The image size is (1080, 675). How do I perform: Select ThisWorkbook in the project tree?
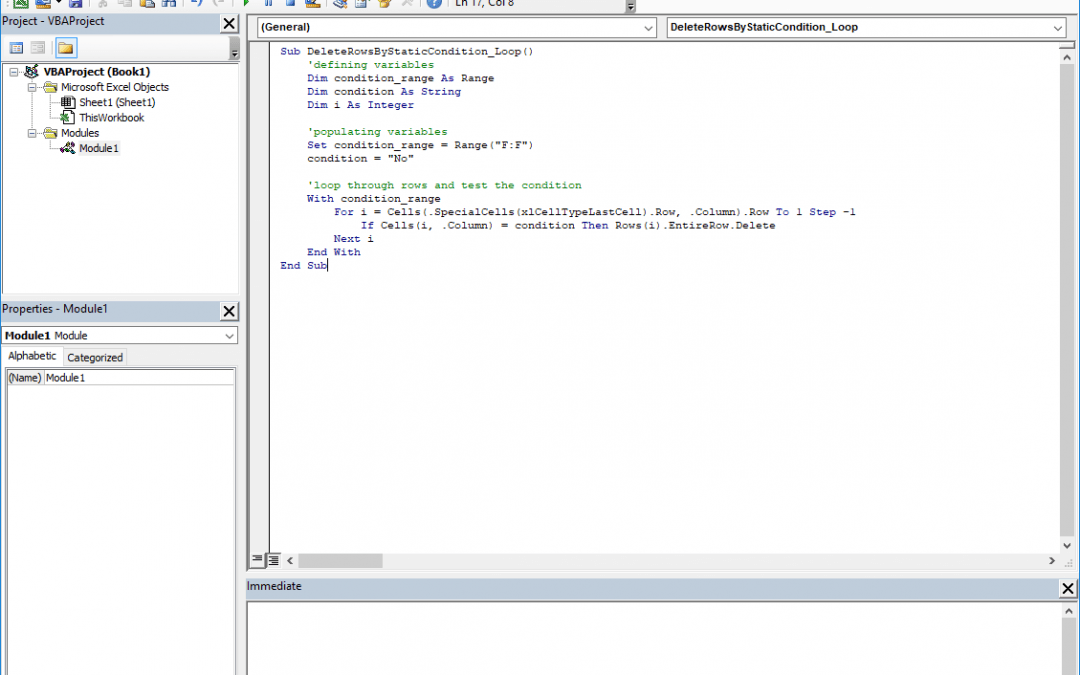coord(112,118)
